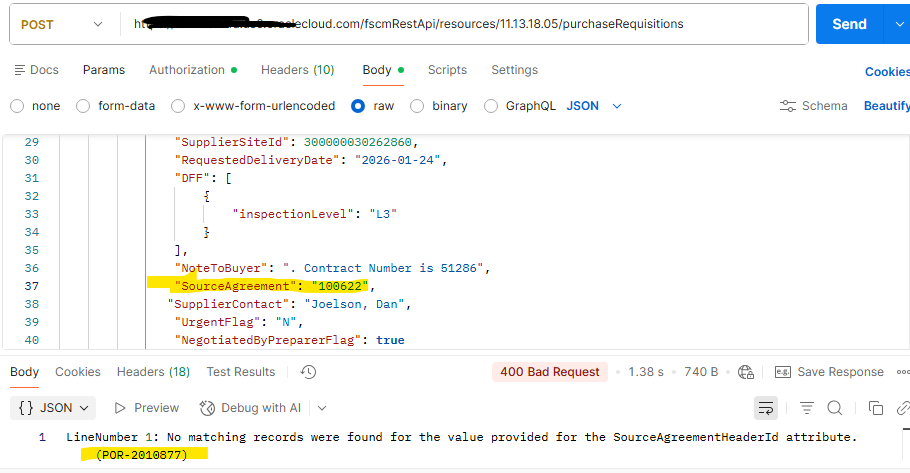The width and height of the screenshot is (910, 473).
Task: Click the SupplierSiteId value 300000030262860
Action: tap(358, 142)
